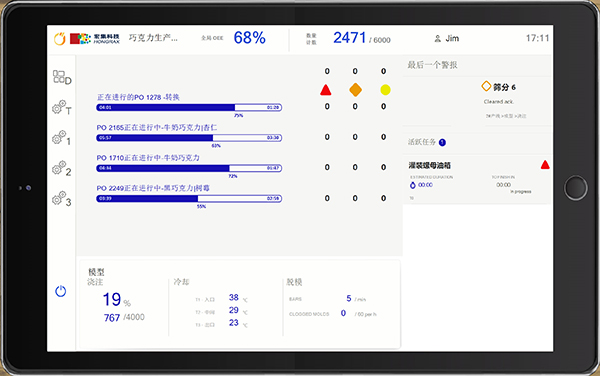Click the yellow circle status icon
The image size is (600, 376).
tap(385, 90)
